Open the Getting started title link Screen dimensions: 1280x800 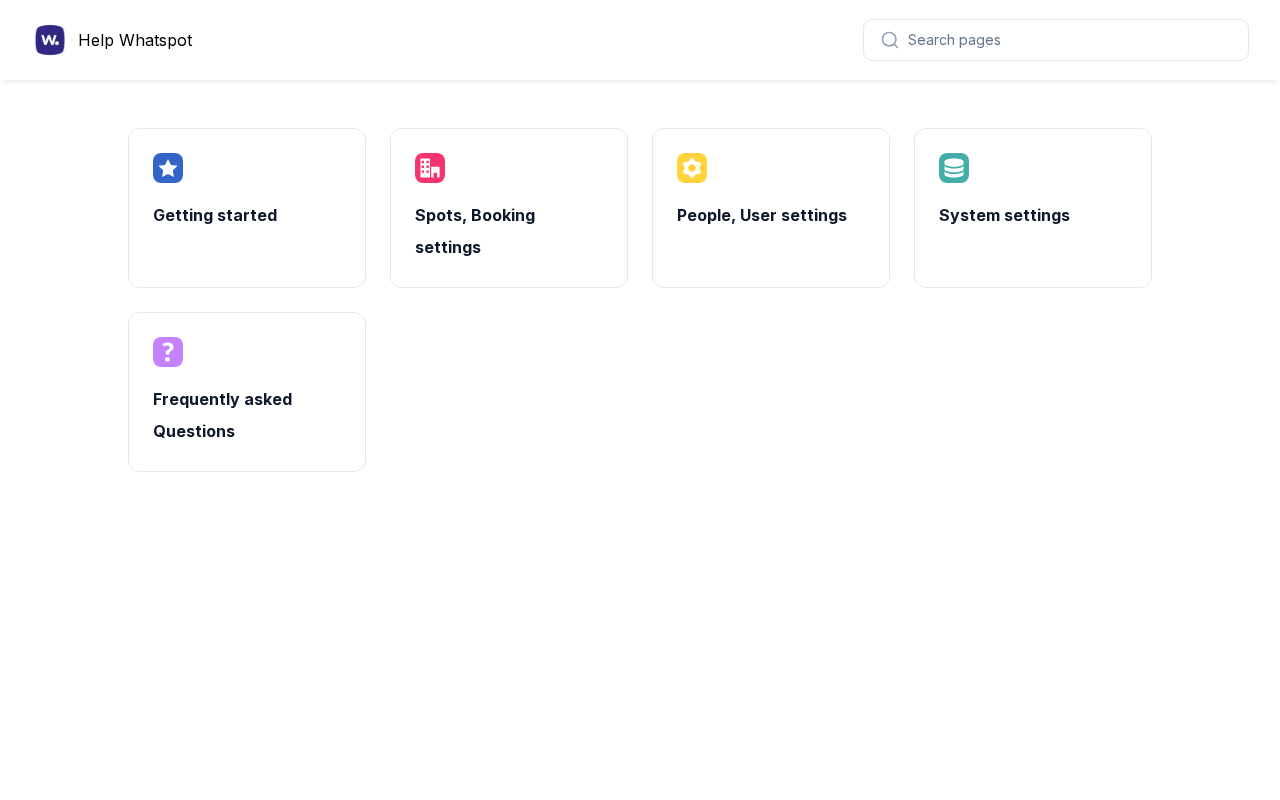click(215, 215)
